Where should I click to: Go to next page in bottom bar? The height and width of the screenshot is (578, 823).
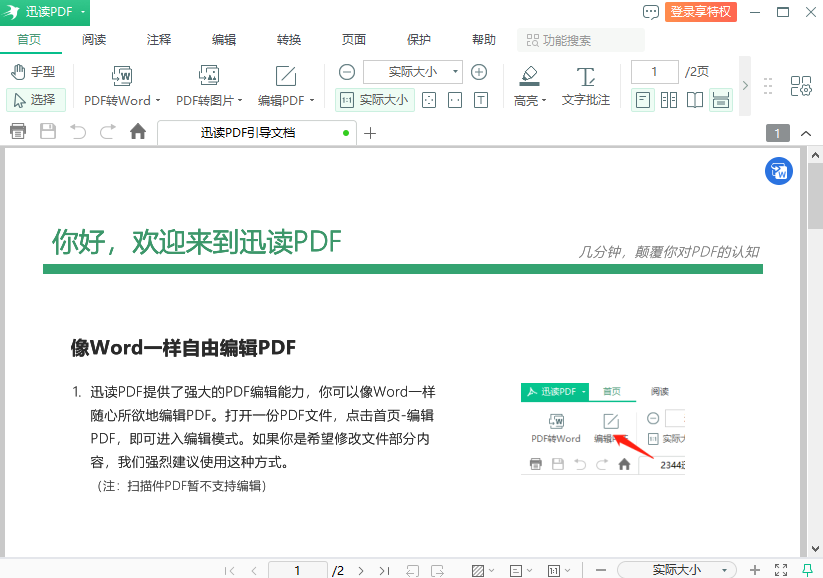pyautogui.click(x=361, y=571)
